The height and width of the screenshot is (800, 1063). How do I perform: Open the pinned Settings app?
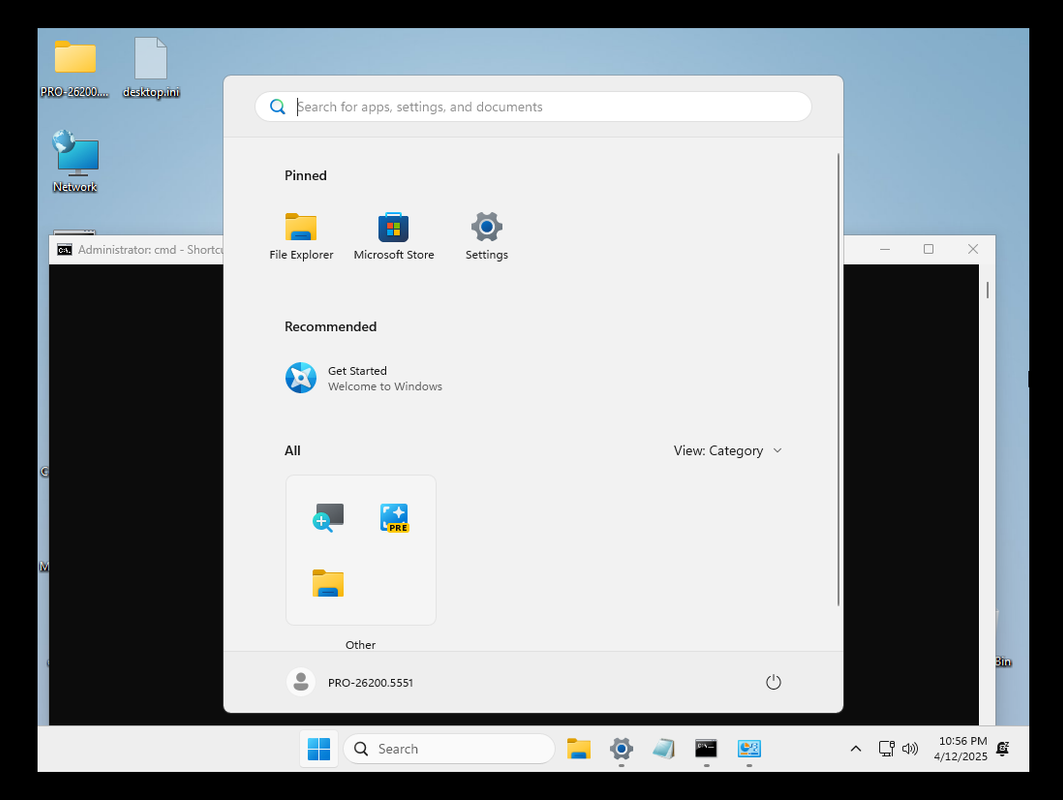point(486,237)
